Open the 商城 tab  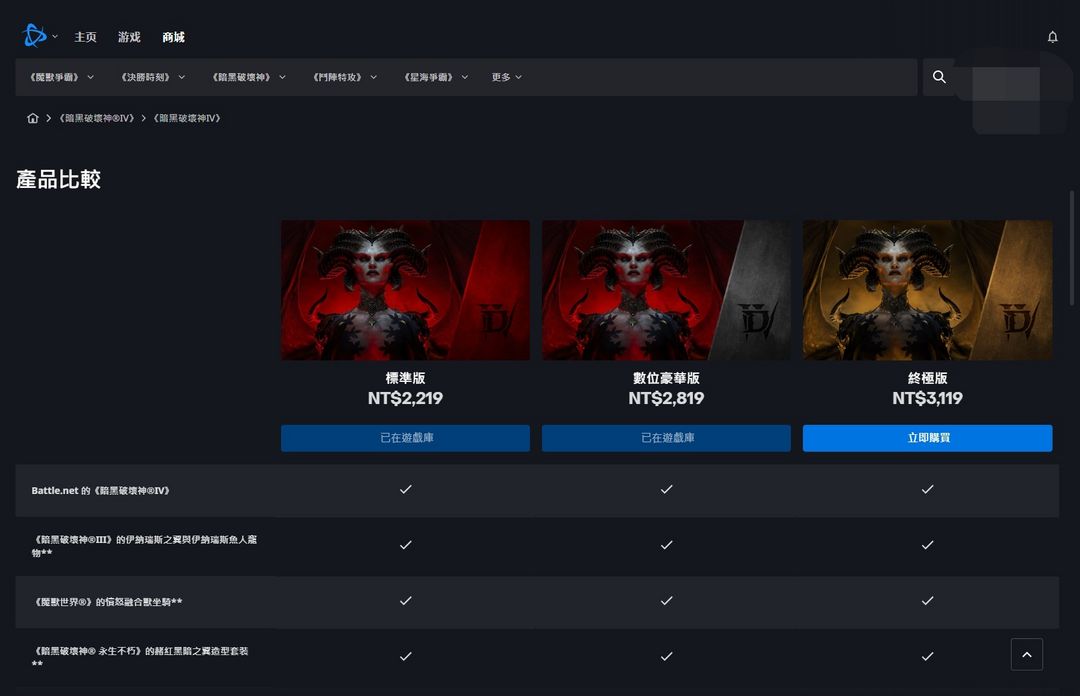pyautogui.click(x=173, y=37)
